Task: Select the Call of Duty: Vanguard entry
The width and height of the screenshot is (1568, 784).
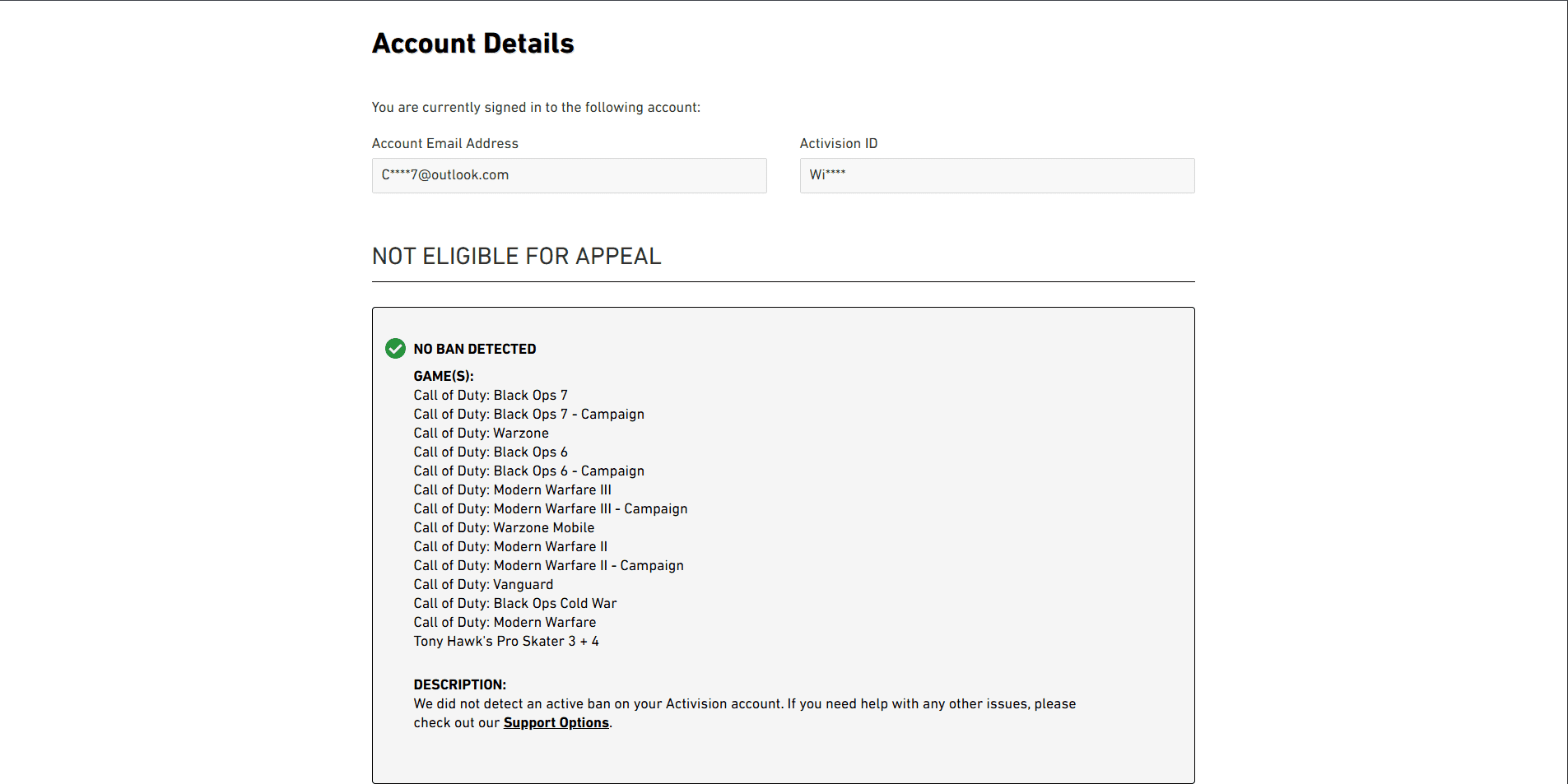Action: tap(483, 585)
